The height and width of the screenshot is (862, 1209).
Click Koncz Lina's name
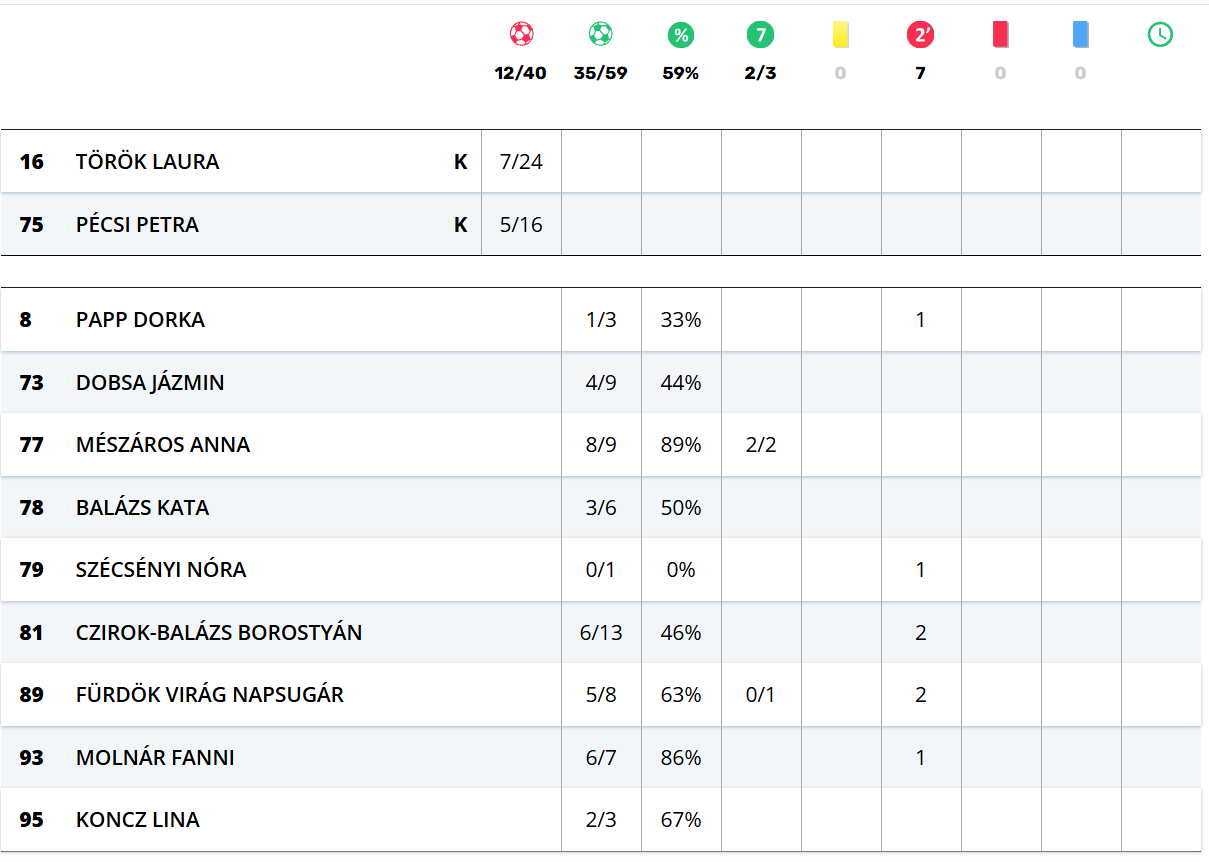[x=138, y=820]
